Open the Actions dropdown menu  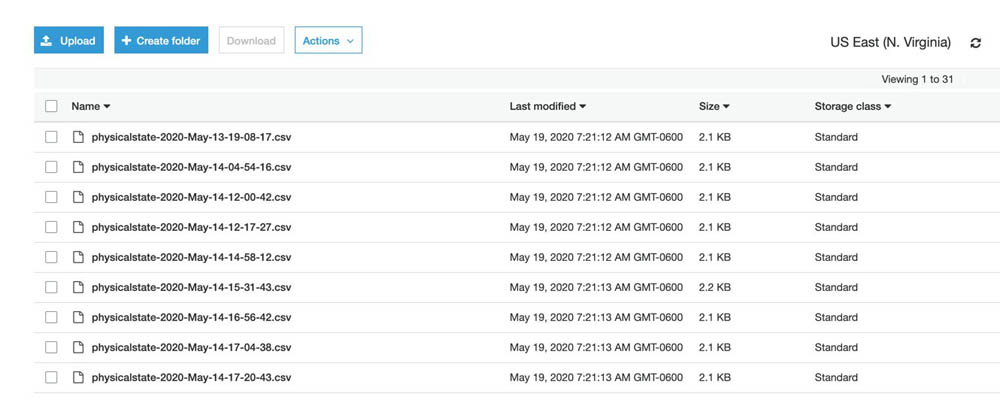click(x=328, y=40)
